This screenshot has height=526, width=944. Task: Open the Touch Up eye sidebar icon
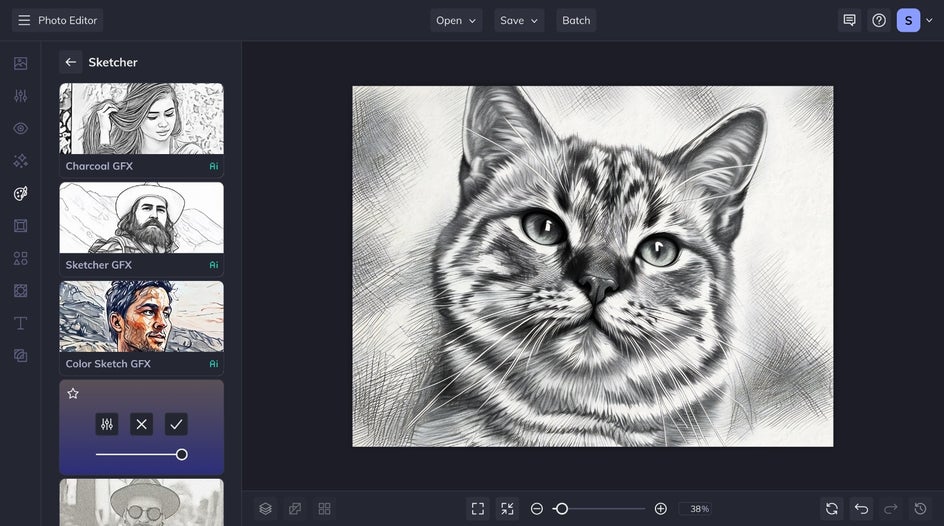20,128
